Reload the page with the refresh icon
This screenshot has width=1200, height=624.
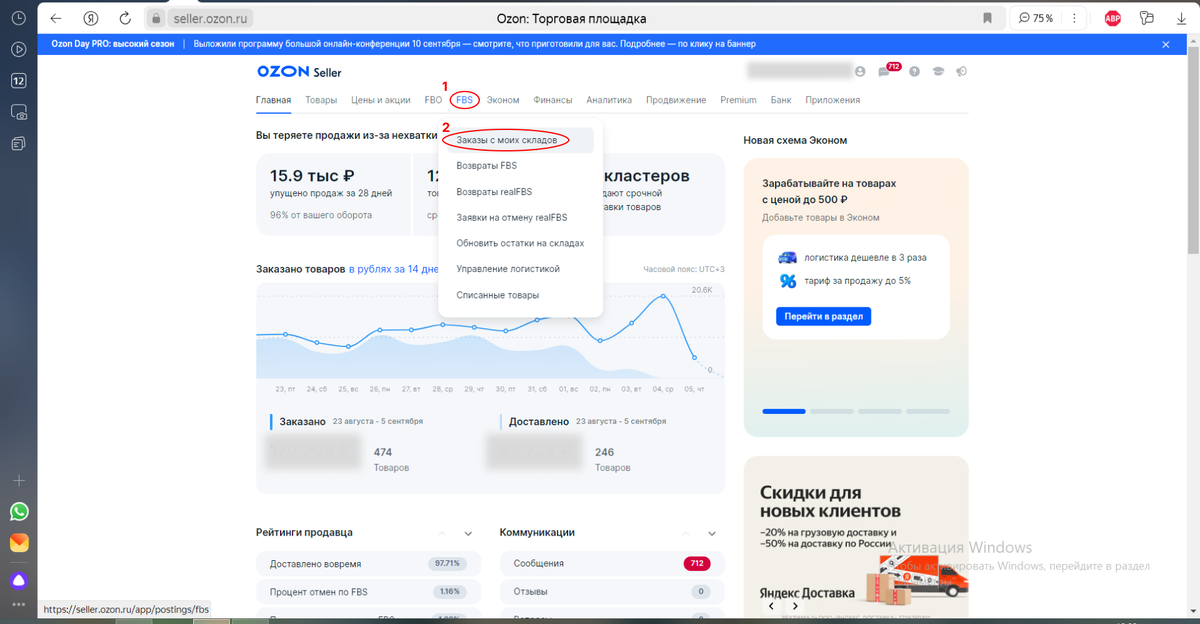pyautogui.click(x=124, y=17)
